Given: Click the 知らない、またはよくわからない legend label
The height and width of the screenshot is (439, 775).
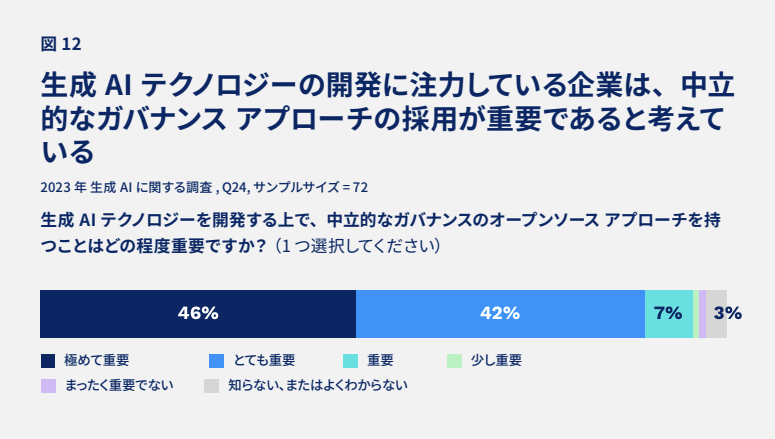Looking at the screenshot, I should click(318, 386).
